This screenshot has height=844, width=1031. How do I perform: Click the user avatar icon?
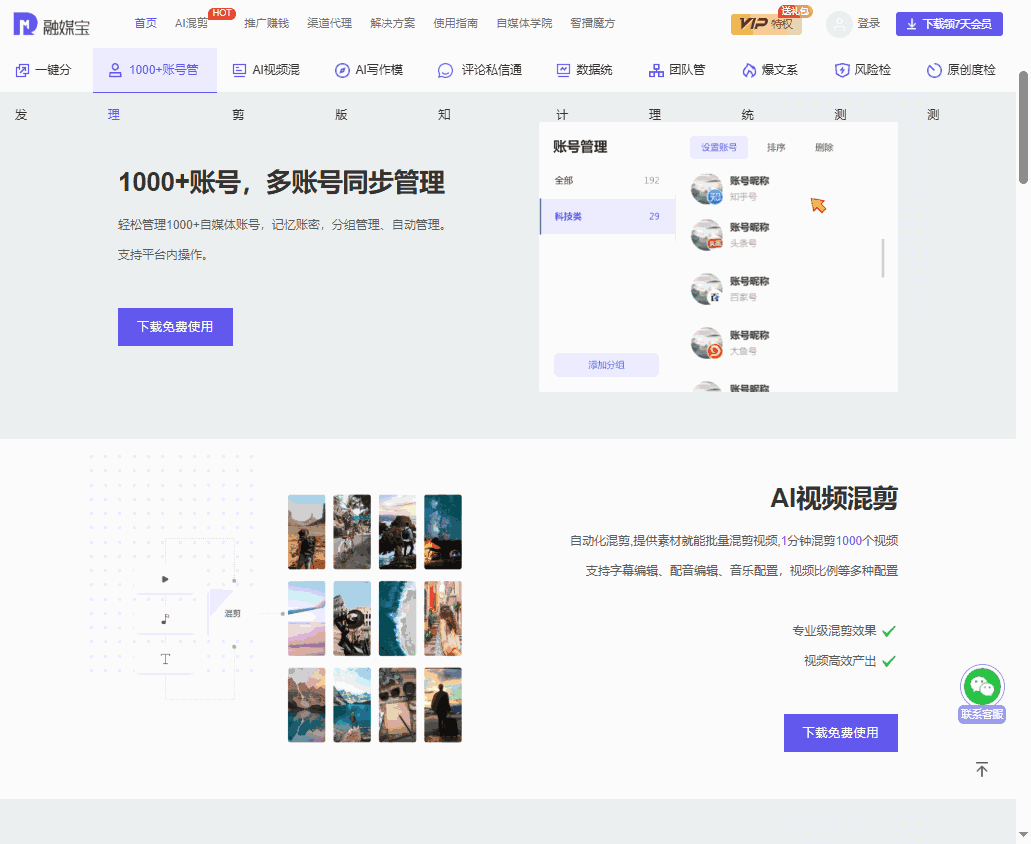tap(839, 24)
